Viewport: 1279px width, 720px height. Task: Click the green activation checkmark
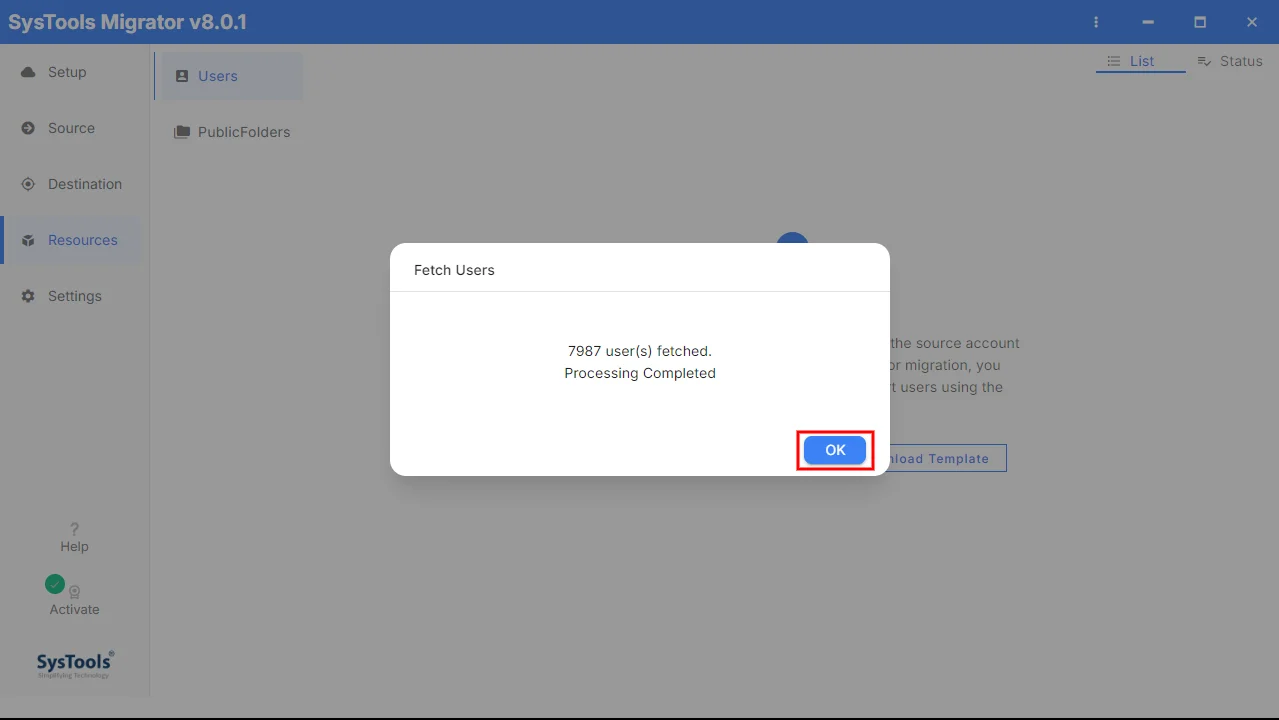click(55, 584)
